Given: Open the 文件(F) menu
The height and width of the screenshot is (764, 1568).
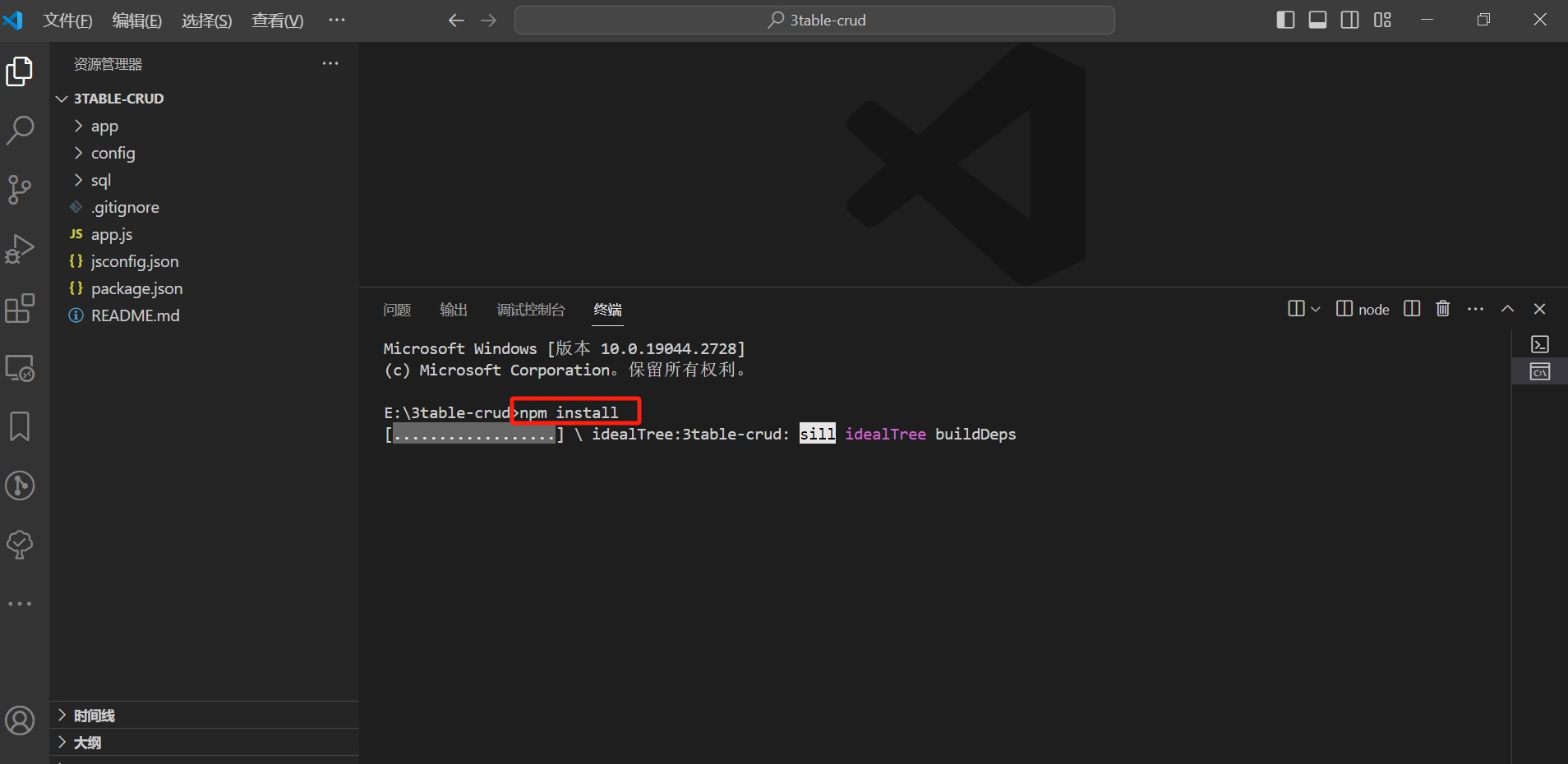Looking at the screenshot, I should tap(67, 20).
